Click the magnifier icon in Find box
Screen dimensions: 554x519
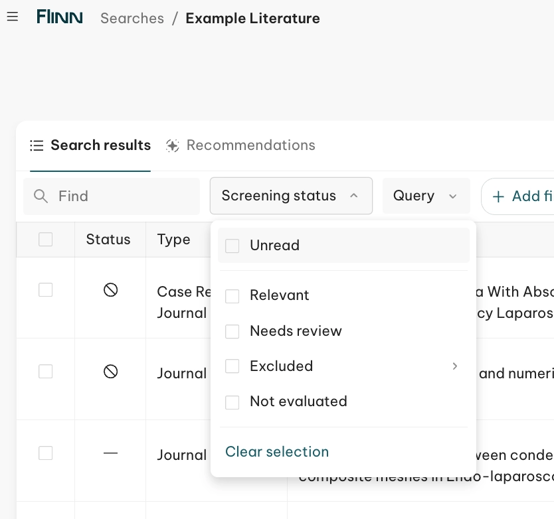tap(41, 196)
